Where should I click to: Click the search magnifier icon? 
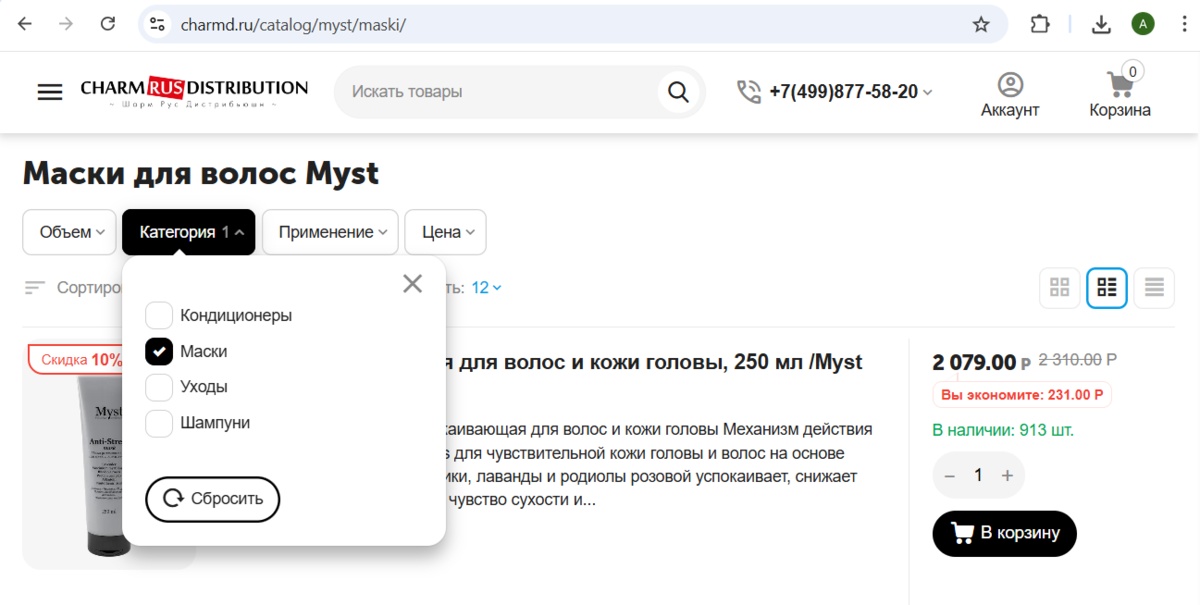pos(678,92)
